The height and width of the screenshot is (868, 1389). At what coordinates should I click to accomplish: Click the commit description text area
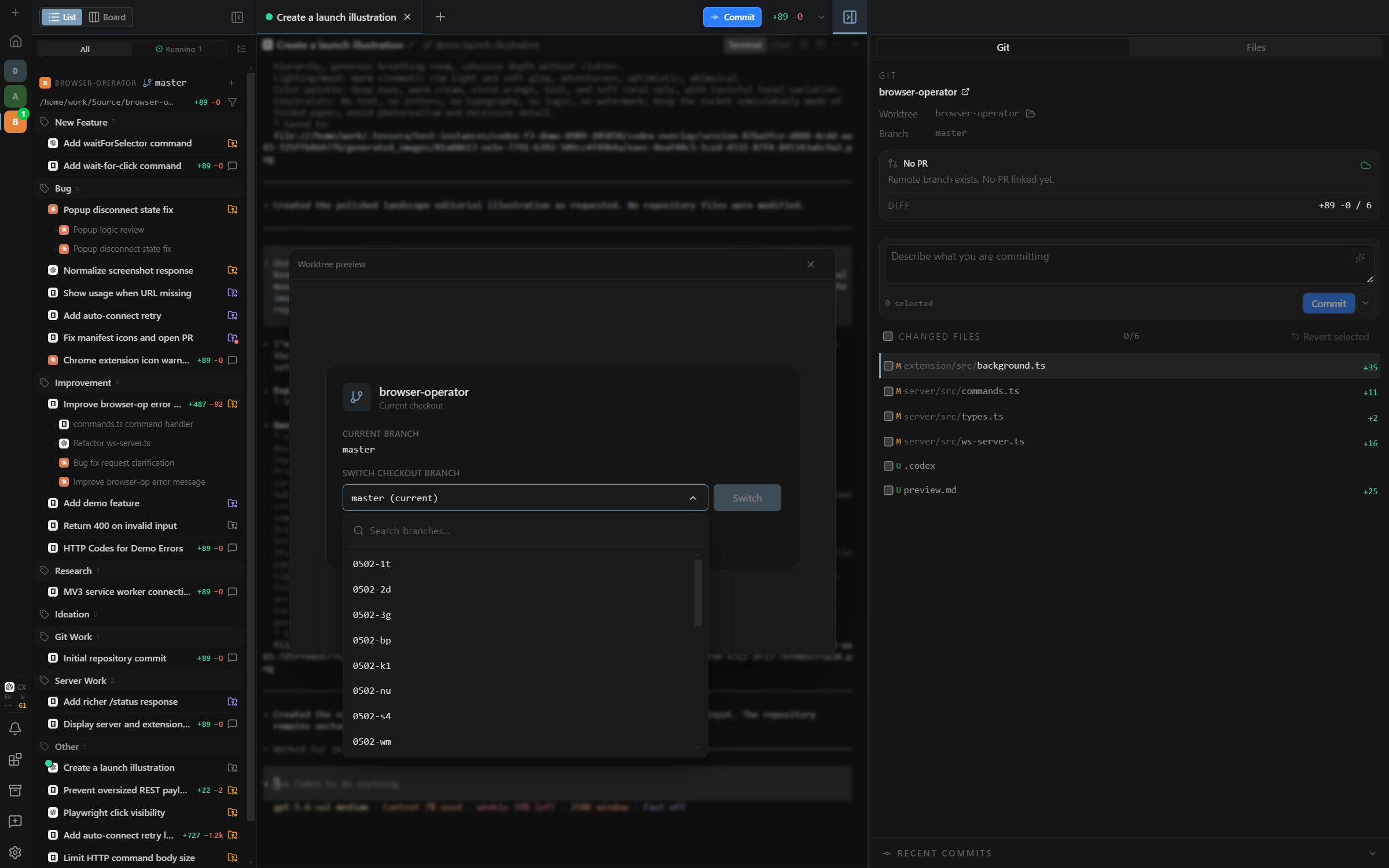(x=1129, y=264)
